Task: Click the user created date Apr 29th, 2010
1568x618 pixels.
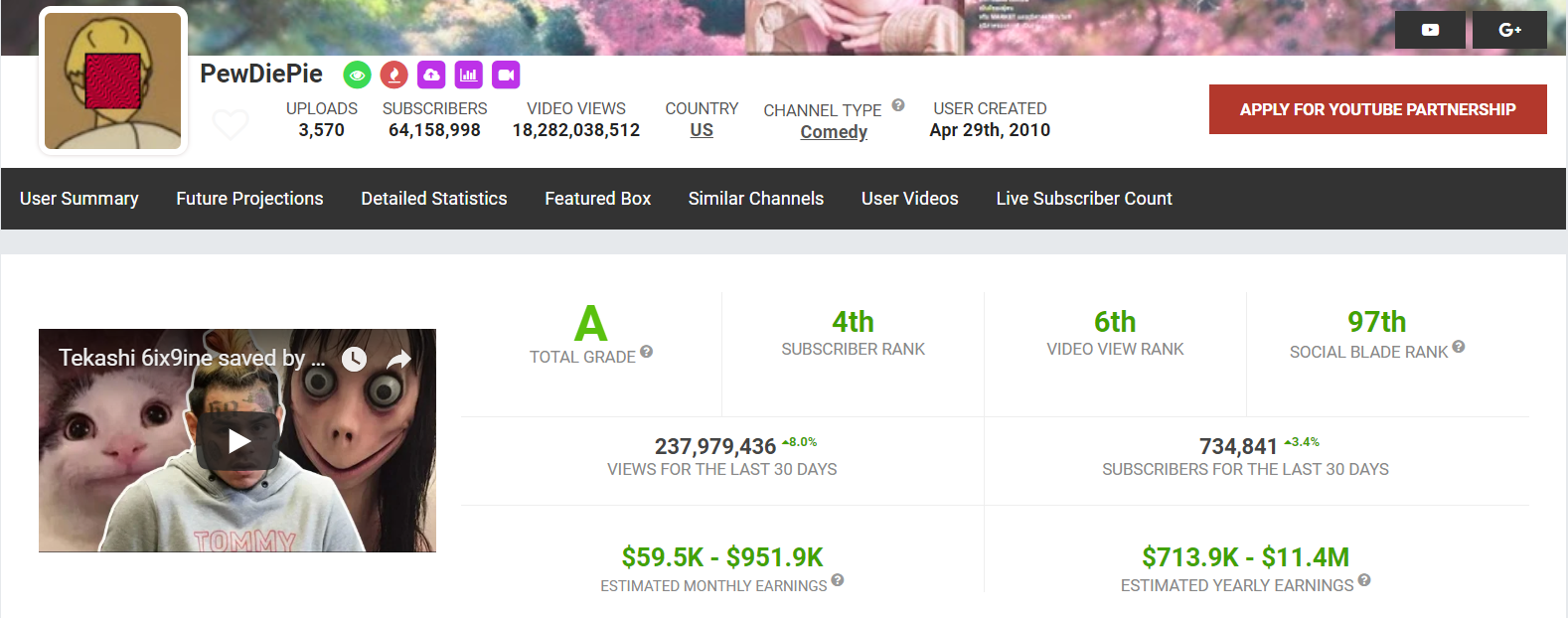Action: click(990, 130)
